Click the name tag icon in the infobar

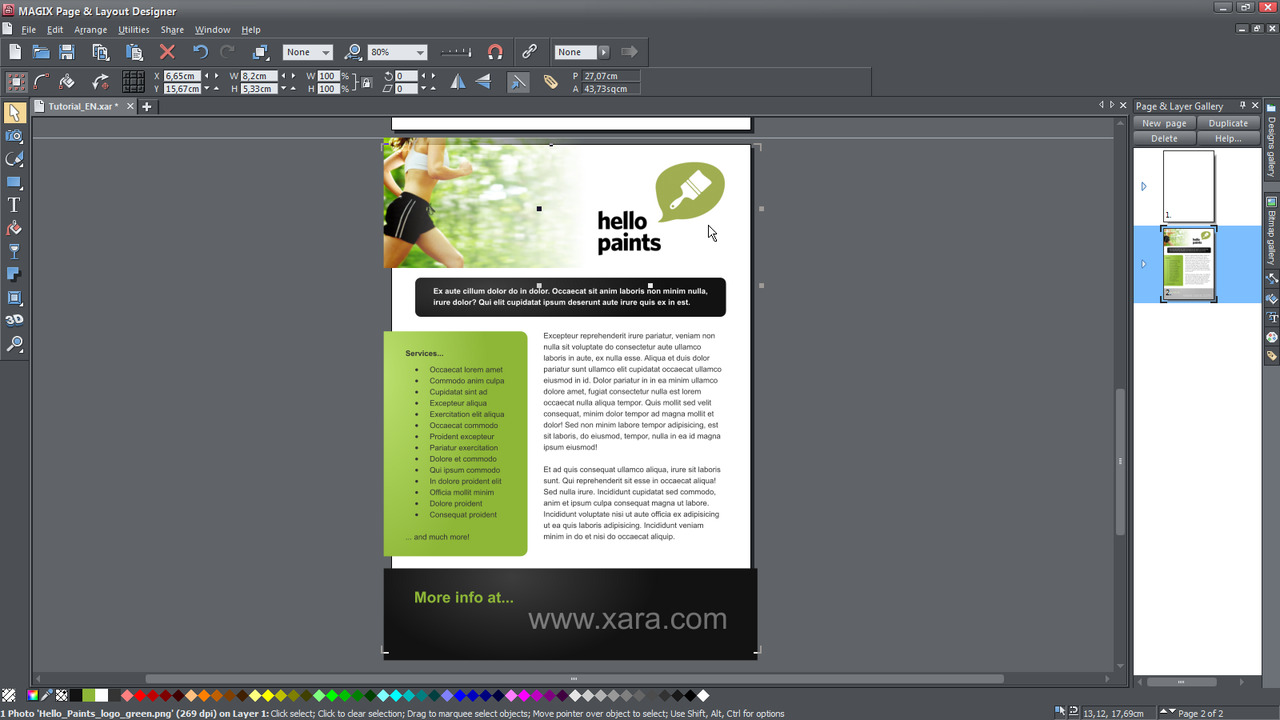pos(551,82)
